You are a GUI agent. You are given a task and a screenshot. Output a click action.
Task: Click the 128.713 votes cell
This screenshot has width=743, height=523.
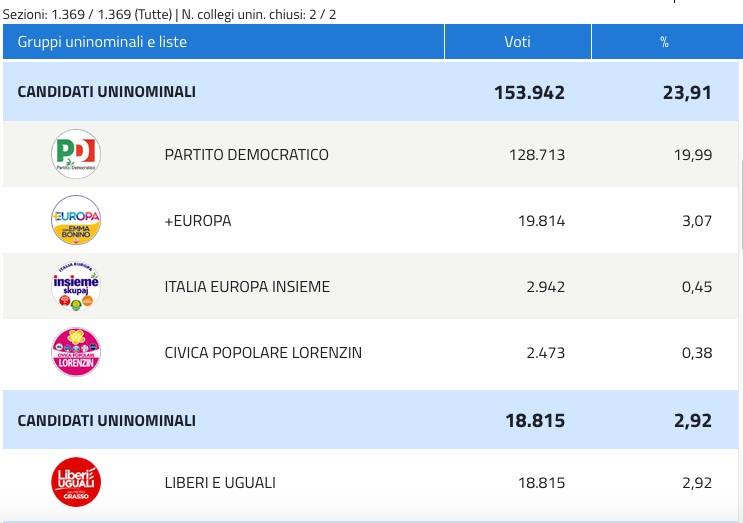coord(537,155)
